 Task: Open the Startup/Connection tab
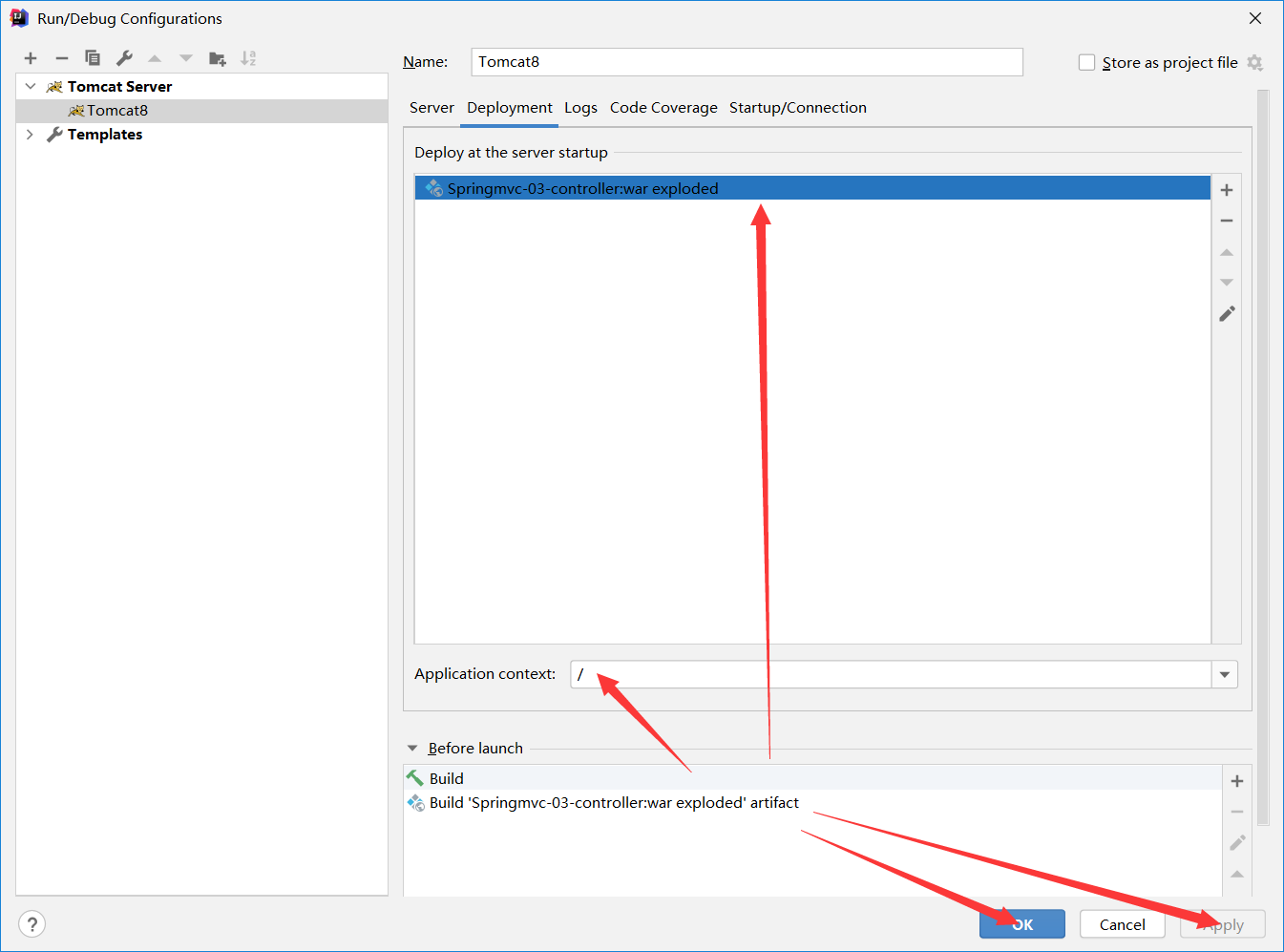point(798,108)
